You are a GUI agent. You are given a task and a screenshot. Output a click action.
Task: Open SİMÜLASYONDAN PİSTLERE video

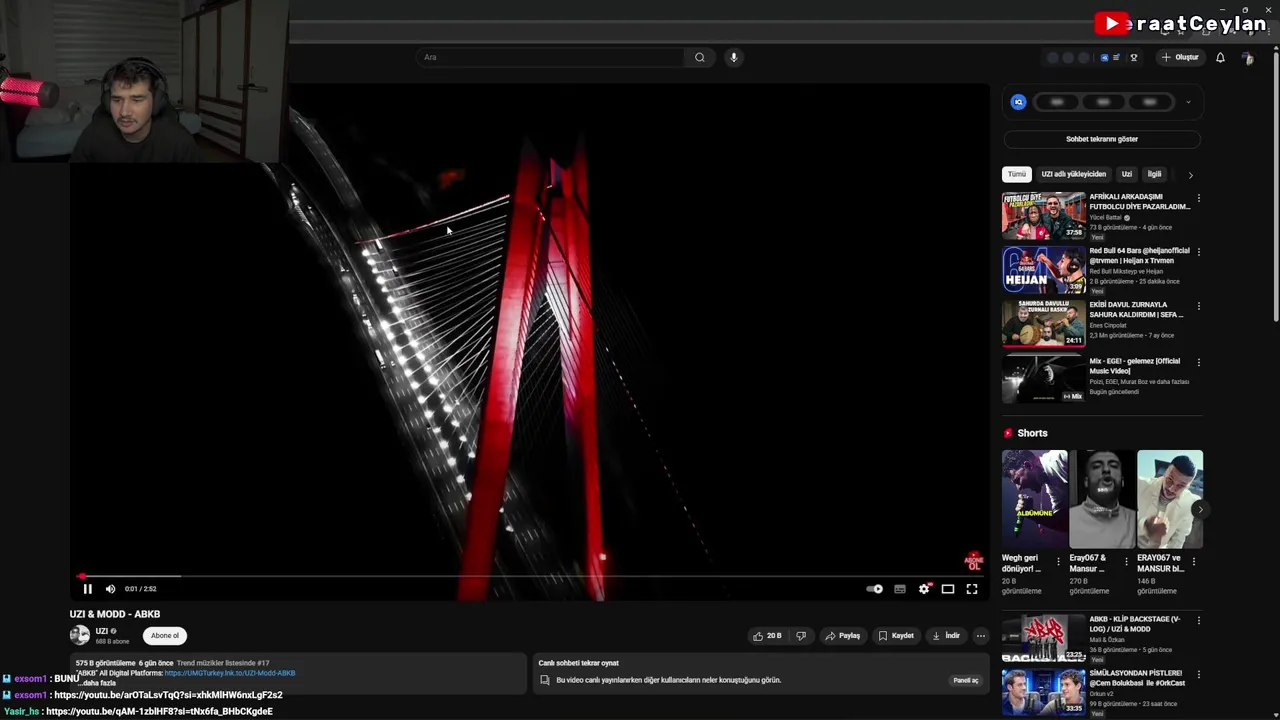pos(1043,692)
